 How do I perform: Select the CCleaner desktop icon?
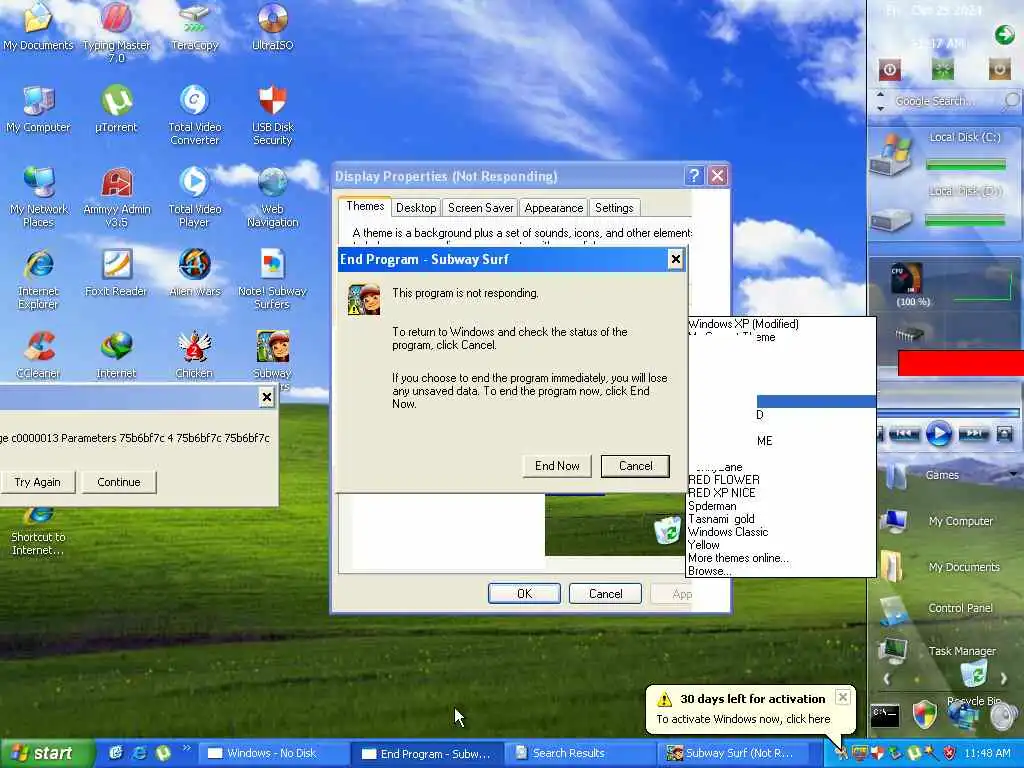[x=38, y=355]
